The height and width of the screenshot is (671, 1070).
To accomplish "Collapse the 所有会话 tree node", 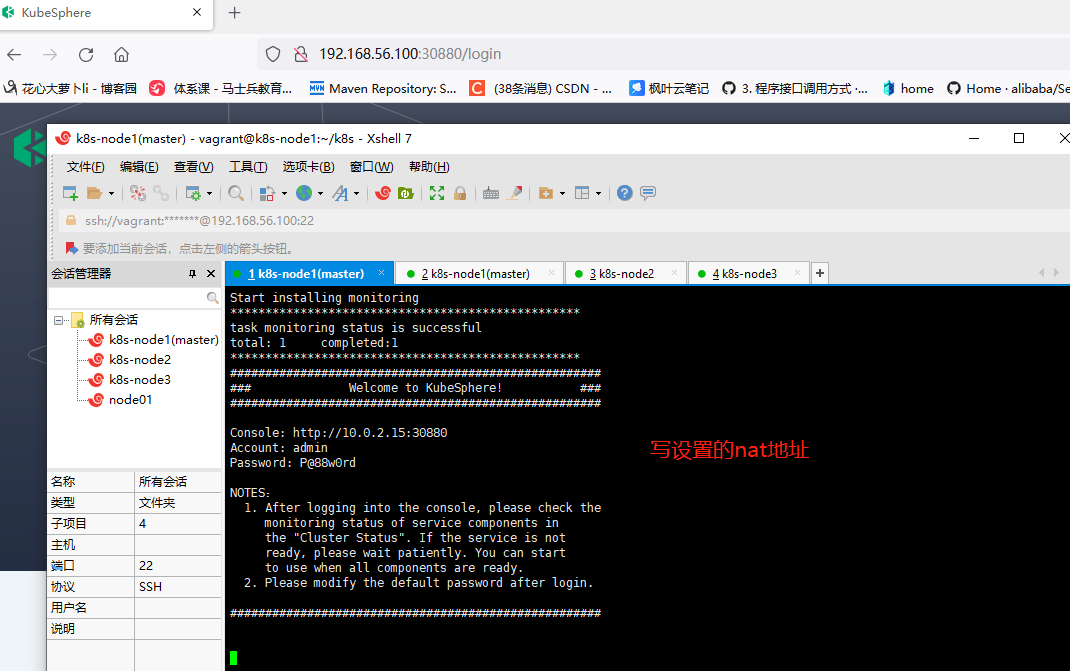I will pyautogui.click(x=59, y=320).
